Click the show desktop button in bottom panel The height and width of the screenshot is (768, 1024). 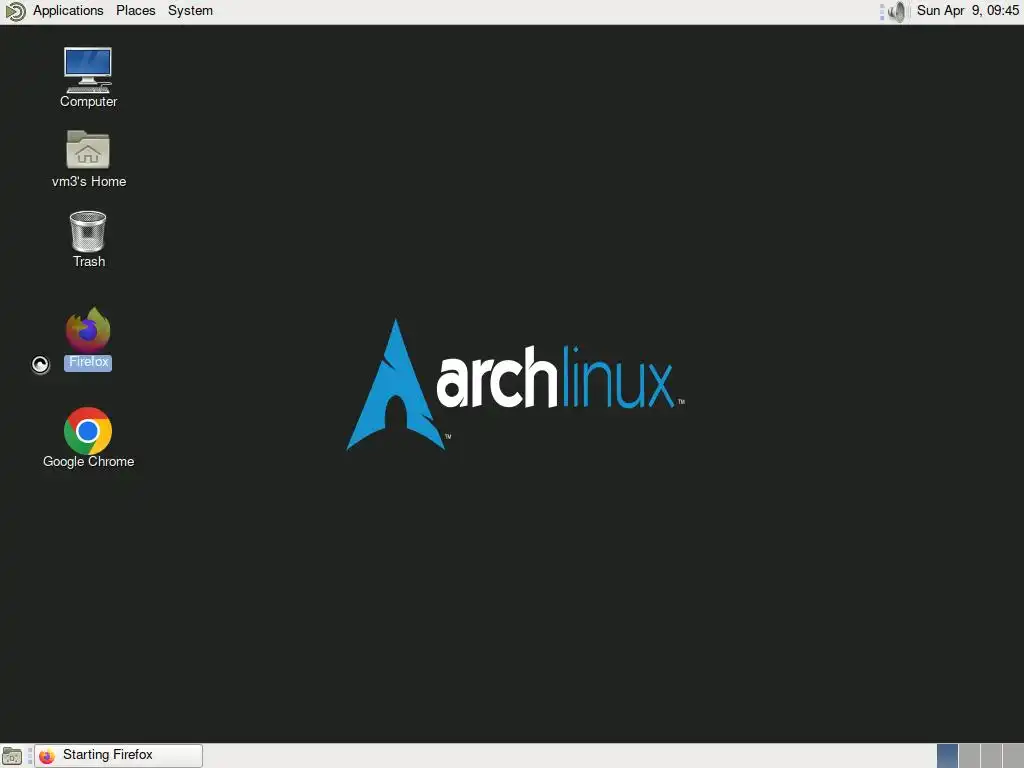(12, 756)
